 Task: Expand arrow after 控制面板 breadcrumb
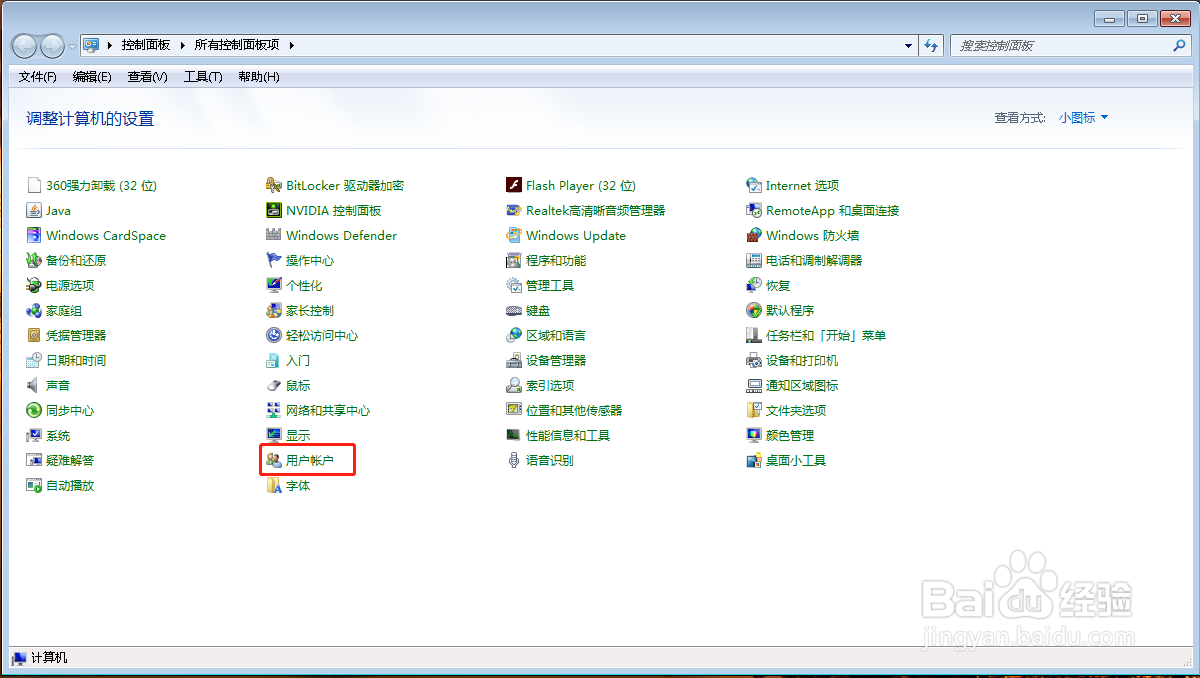[x=183, y=46]
